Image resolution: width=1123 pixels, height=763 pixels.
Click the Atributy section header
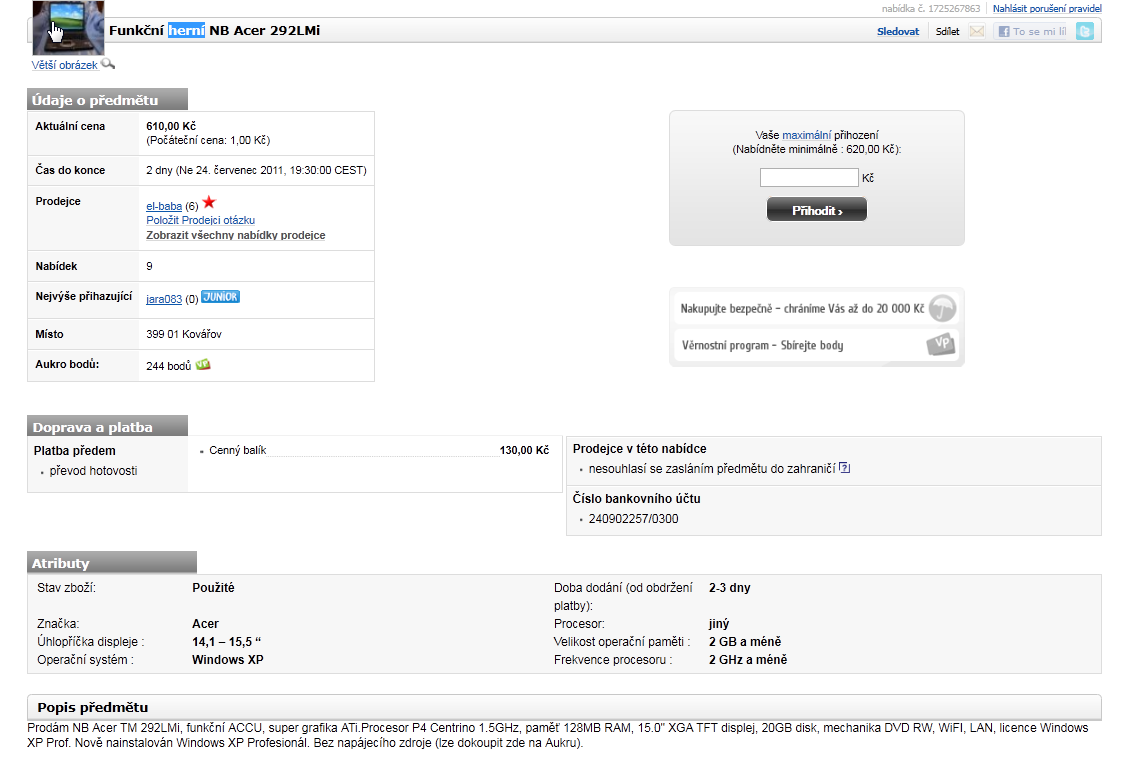pyautogui.click(x=112, y=562)
